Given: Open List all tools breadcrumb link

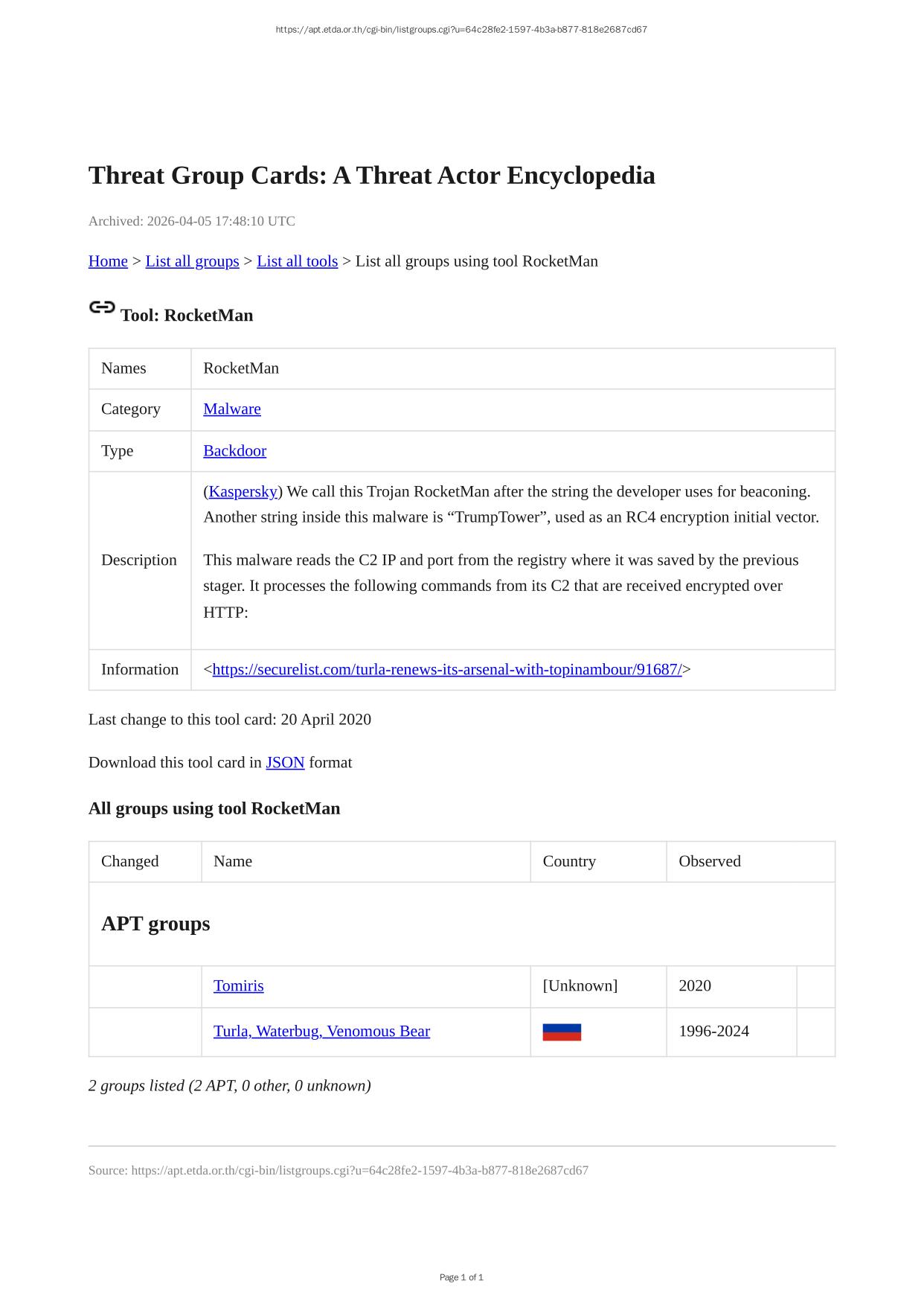Looking at the screenshot, I should click(x=297, y=261).
